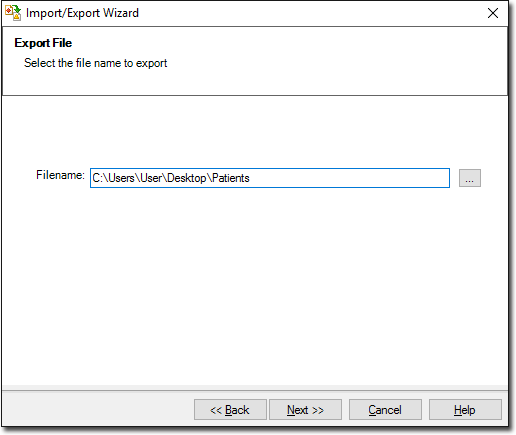Click on 'Desktop' within the filename path
This screenshot has height=435, width=516.
click(187, 178)
